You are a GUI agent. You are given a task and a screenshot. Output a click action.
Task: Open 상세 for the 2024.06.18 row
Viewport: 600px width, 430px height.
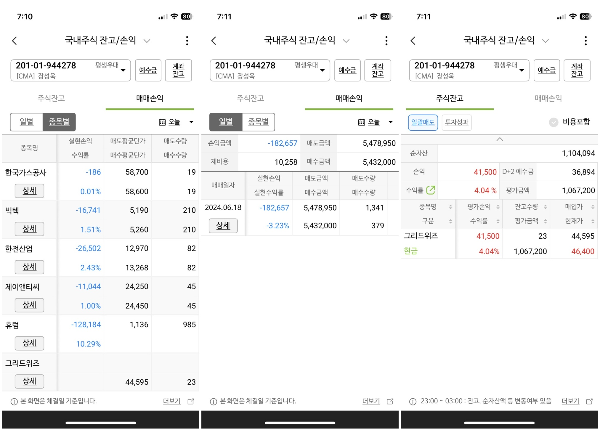(x=223, y=225)
